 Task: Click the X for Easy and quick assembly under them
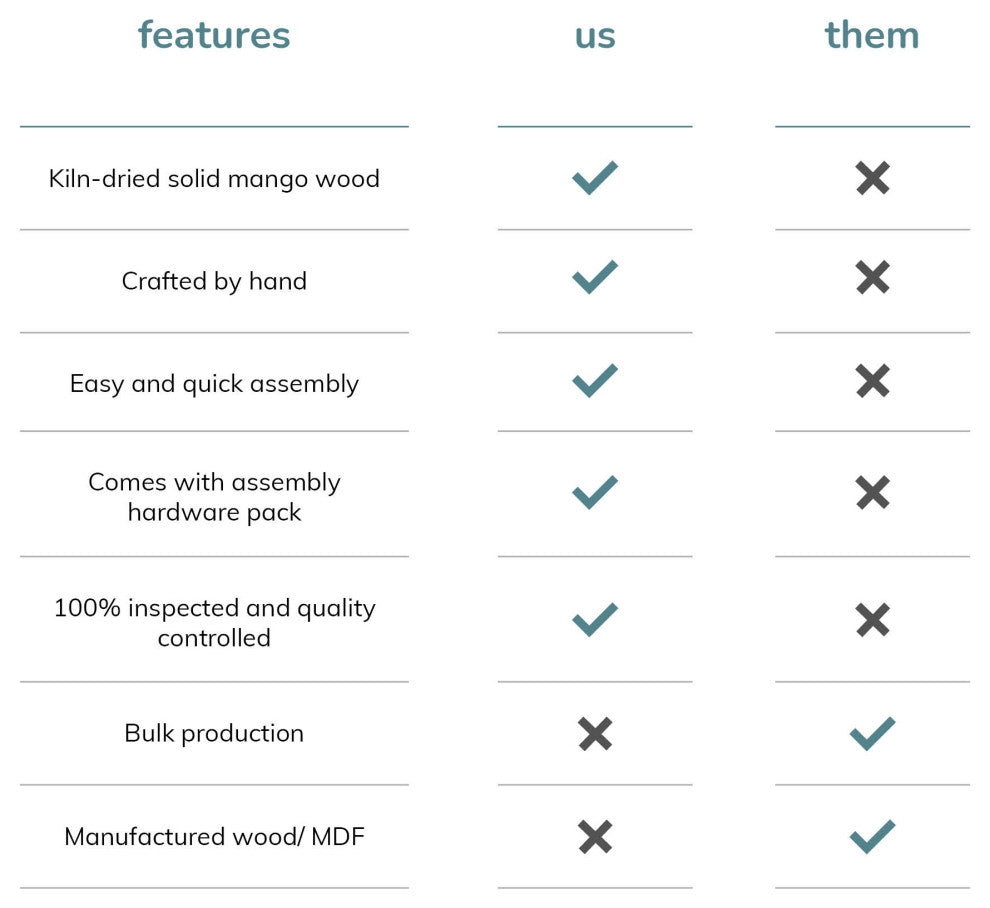[x=873, y=380]
